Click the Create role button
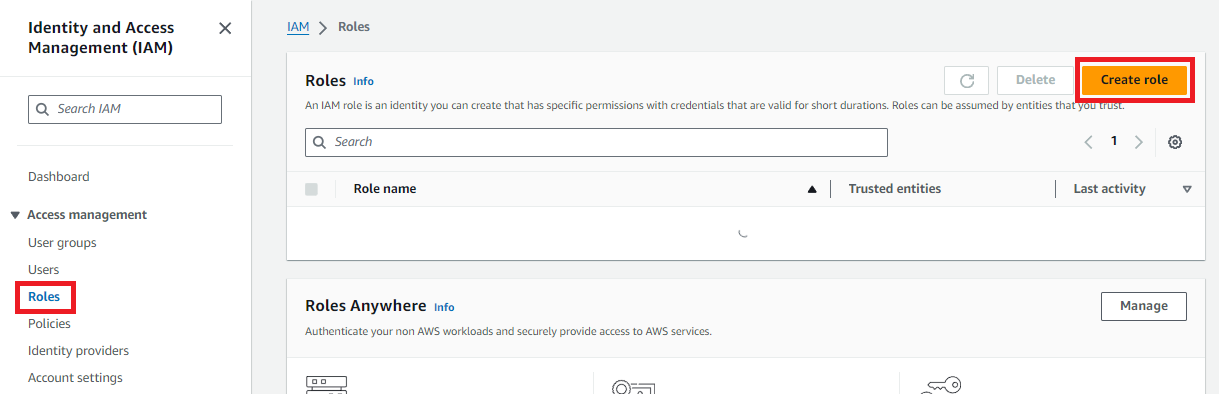Screen dimensions: 1219x394 tap(1134, 81)
